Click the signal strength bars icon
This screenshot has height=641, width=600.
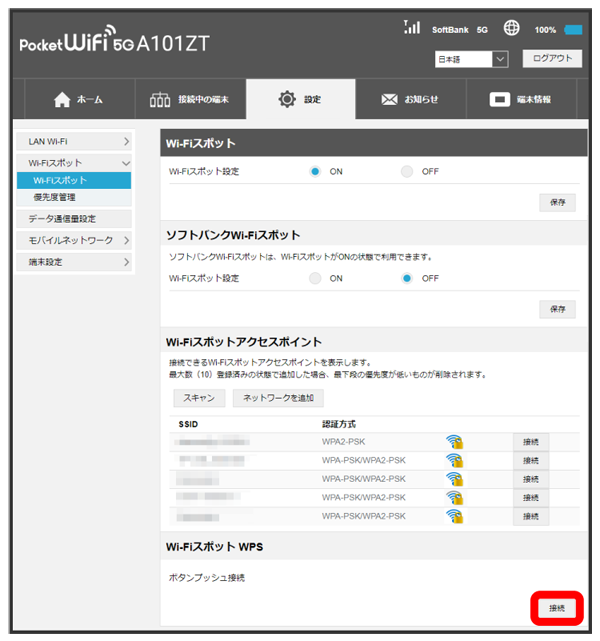coord(410,29)
